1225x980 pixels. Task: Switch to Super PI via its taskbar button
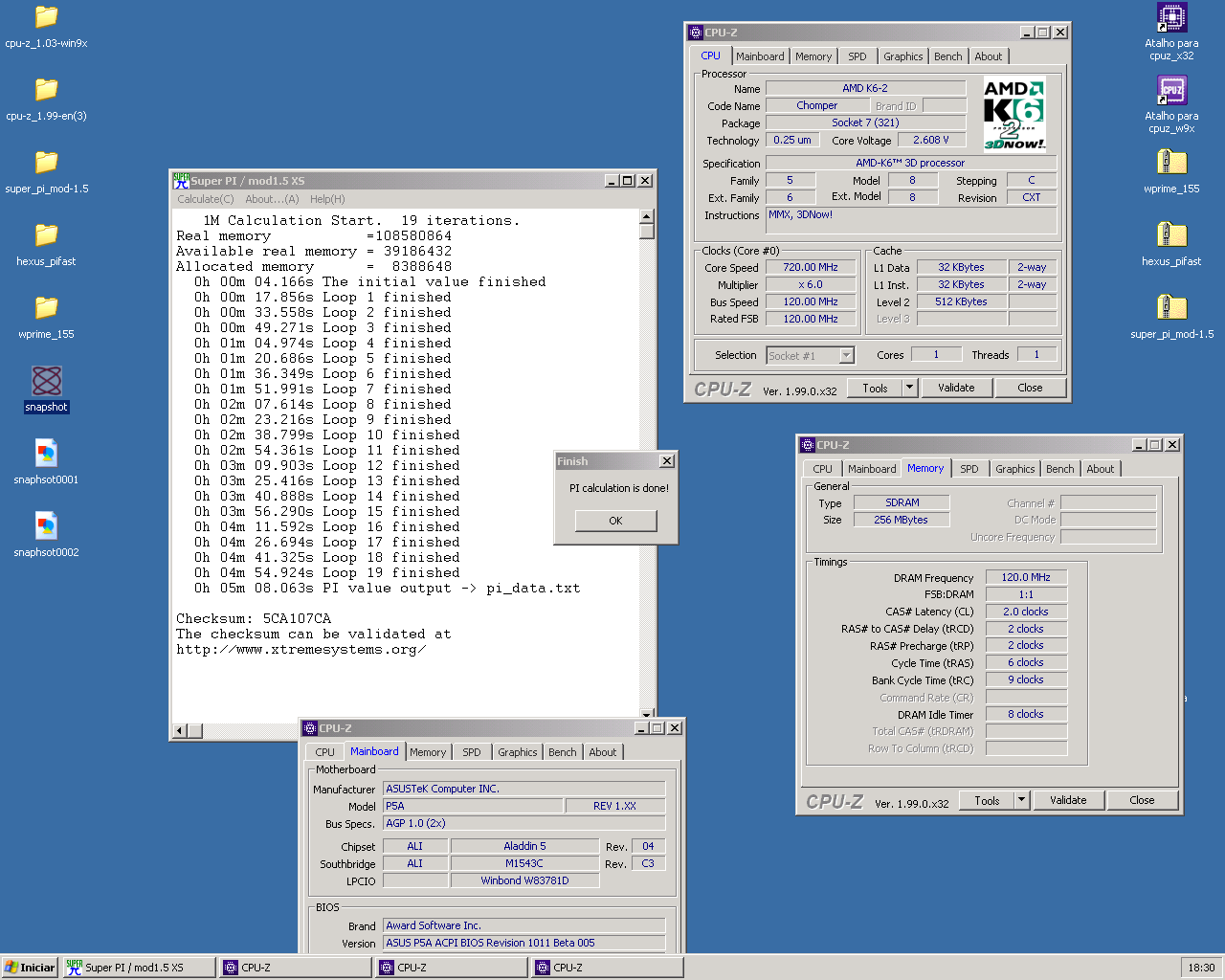click(138, 968)
